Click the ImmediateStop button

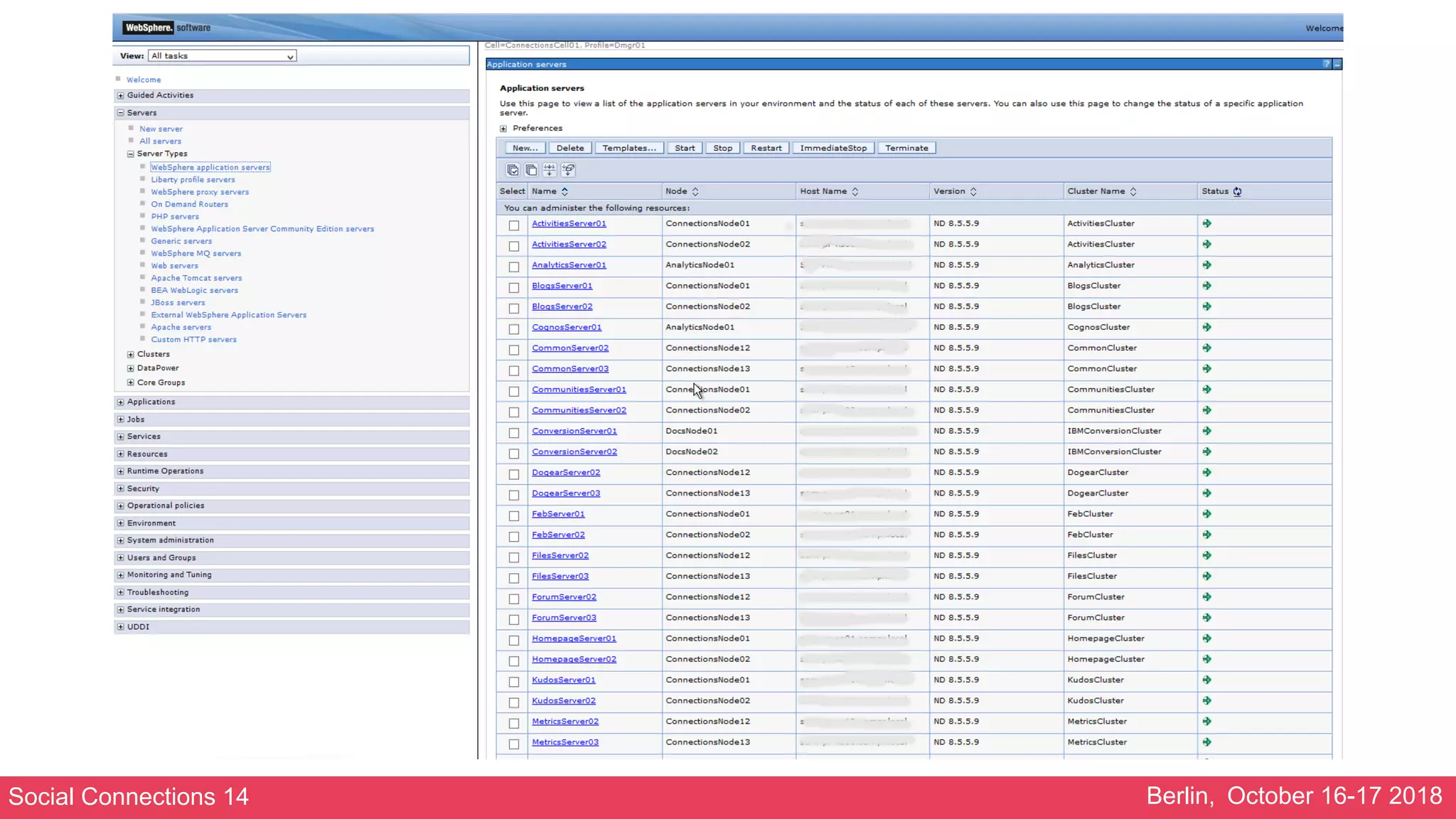pos(833,149)
